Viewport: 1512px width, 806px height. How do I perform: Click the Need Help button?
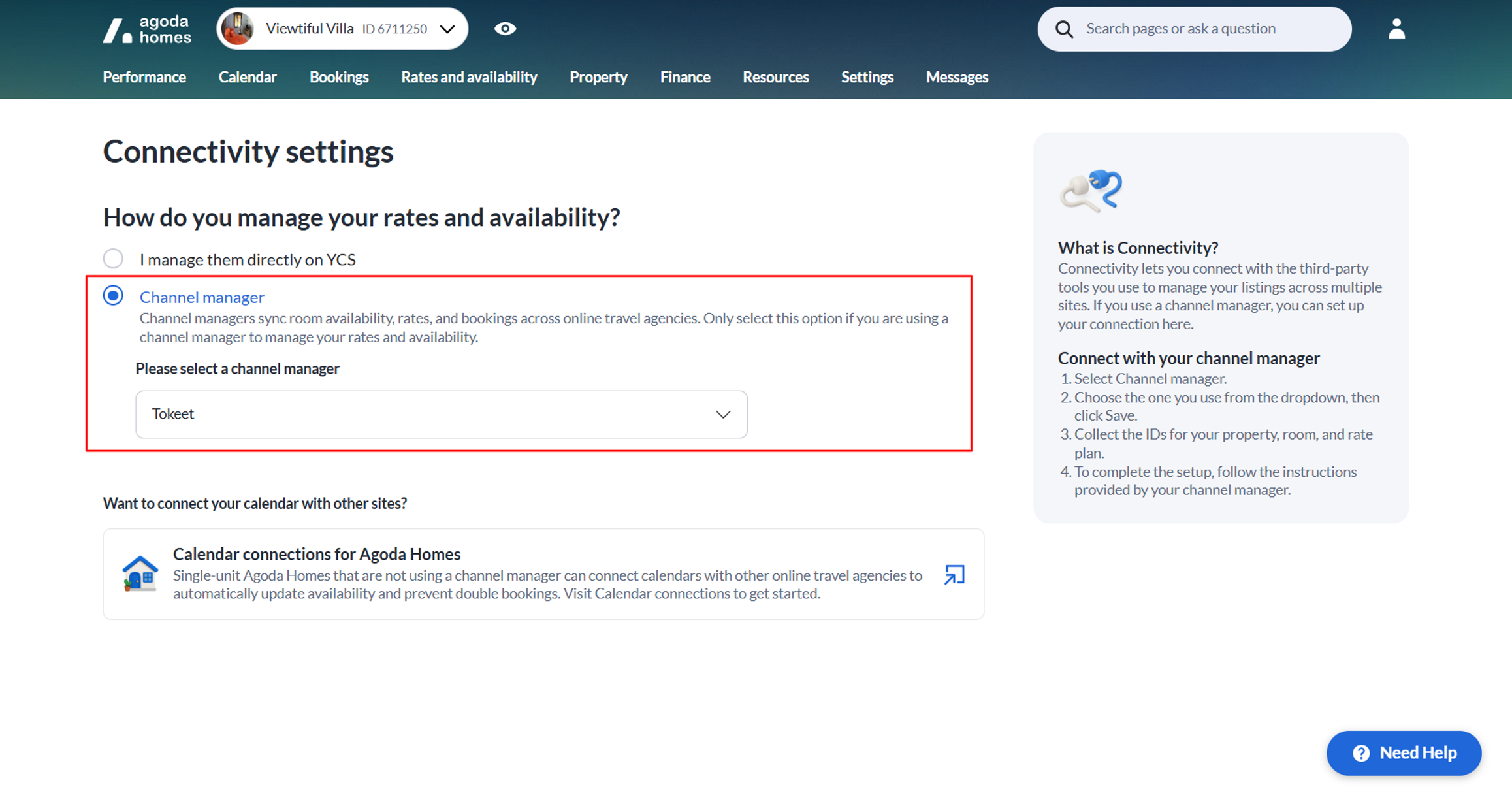(x=1404, y=753)
